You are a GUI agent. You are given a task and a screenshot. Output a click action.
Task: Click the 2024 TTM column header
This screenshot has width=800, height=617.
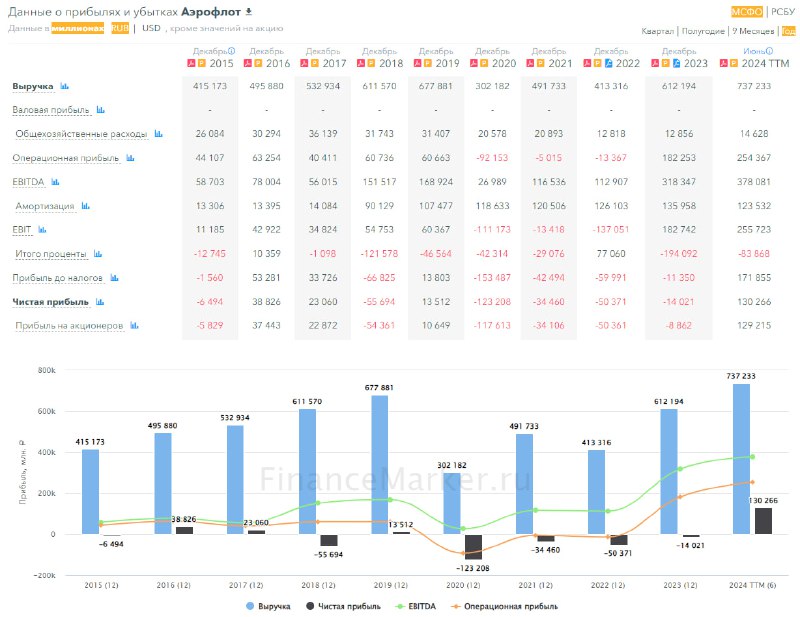point(765,63)
